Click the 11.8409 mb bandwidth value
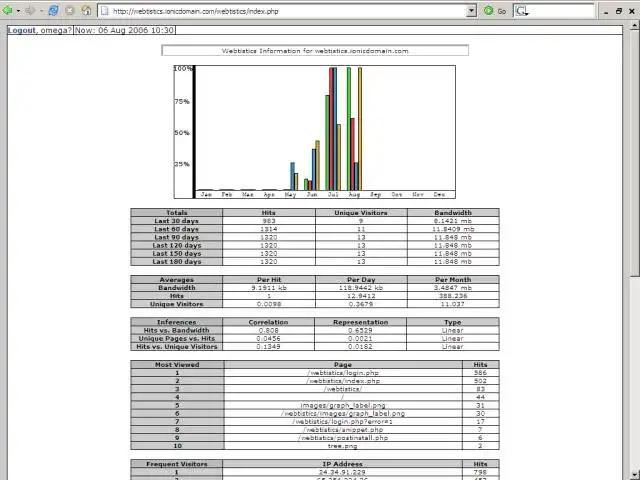 453,229
